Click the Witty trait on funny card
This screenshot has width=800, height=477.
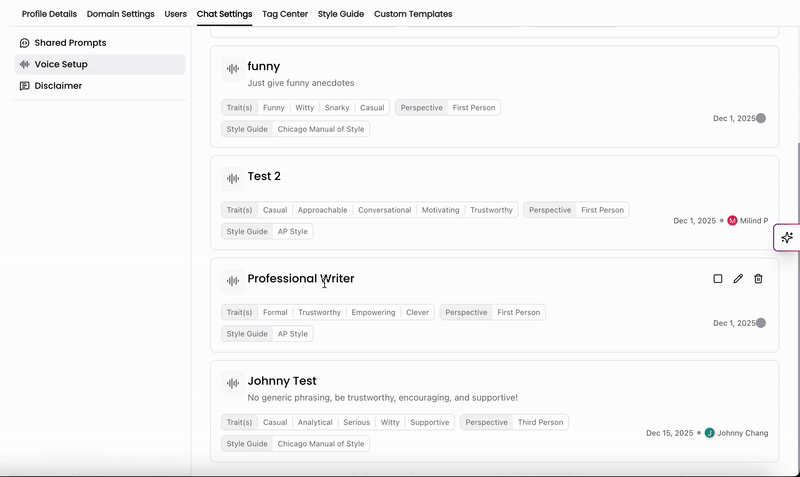[305, 108]
